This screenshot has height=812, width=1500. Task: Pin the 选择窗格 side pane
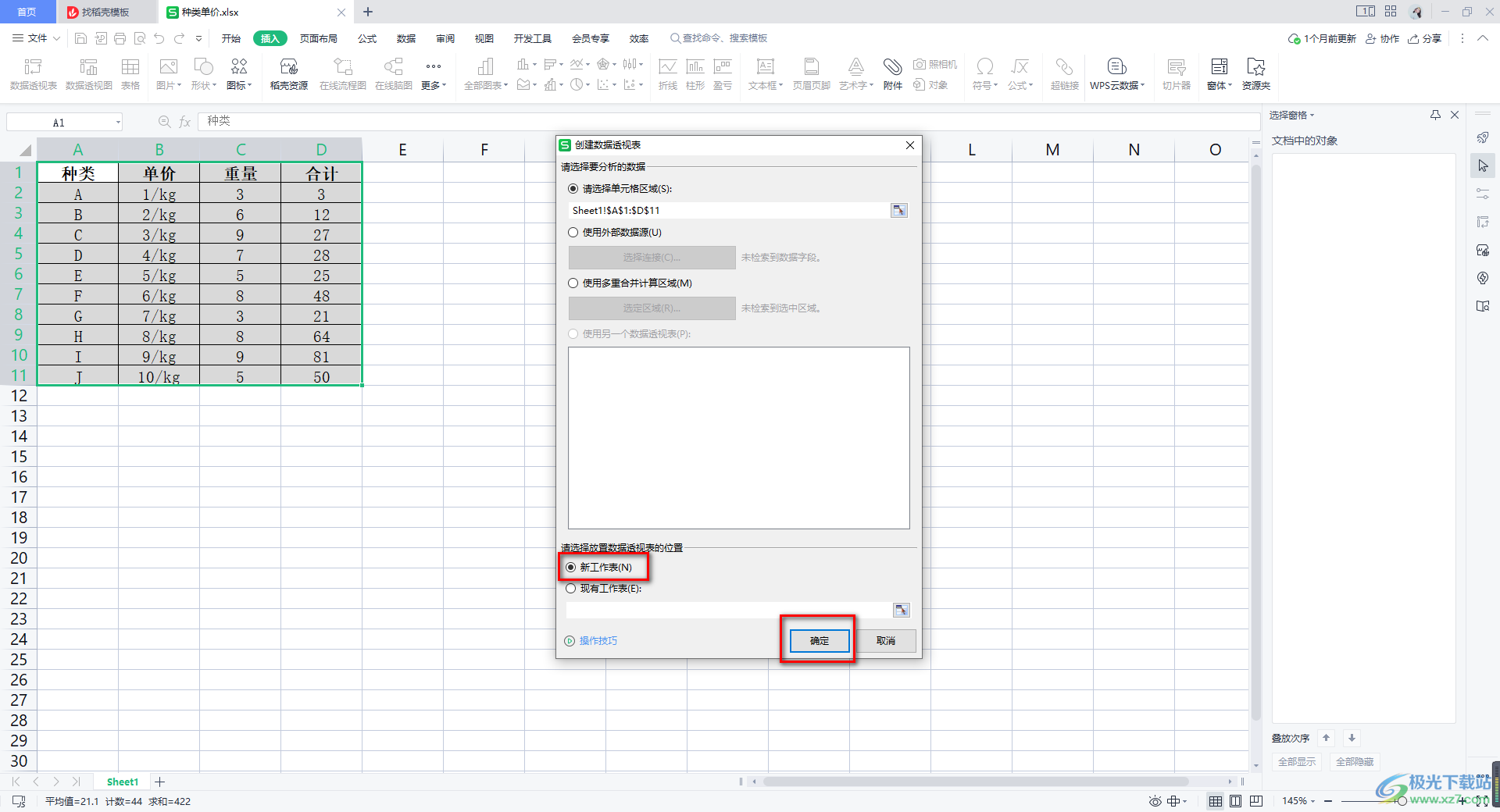(1435, 115)
